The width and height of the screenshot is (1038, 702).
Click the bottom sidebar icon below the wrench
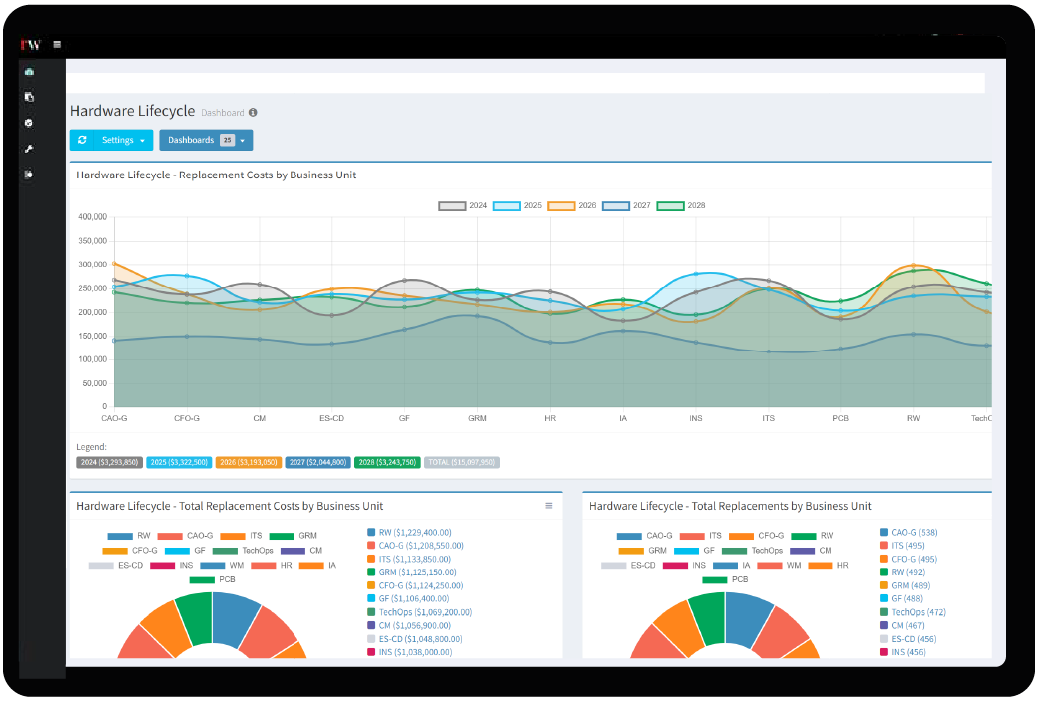[29, 174]
